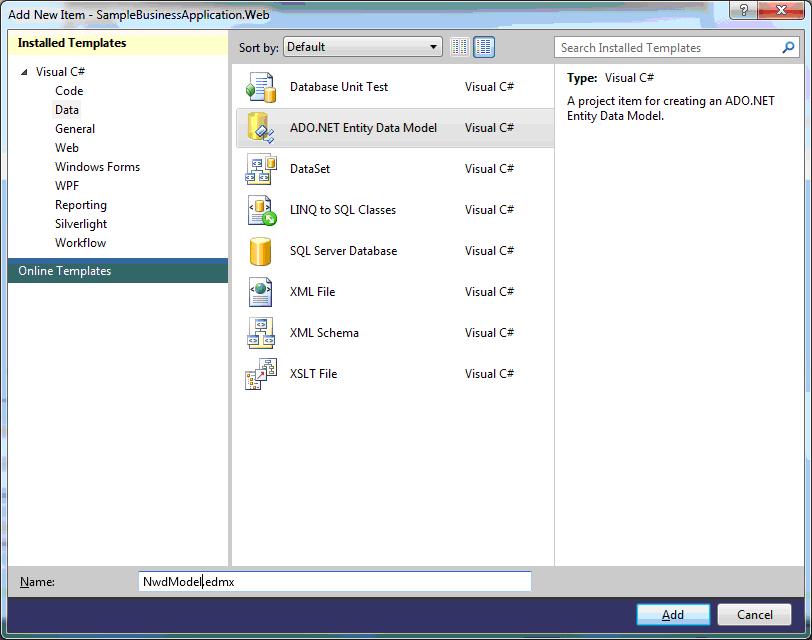Select the Windows Forms category
The height and width of the screenshot is (640, 812).
point(97,167)
